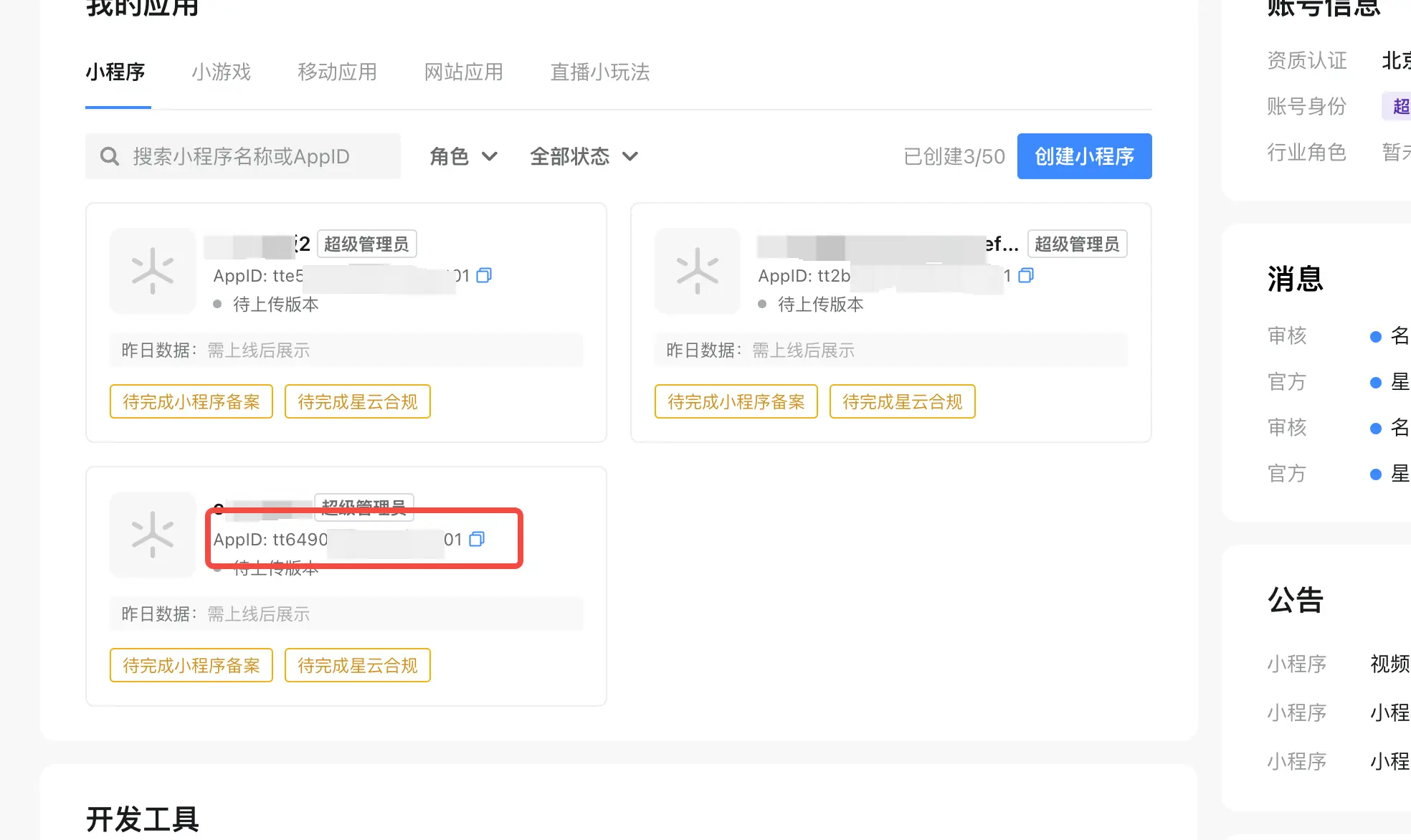Select the 直播小玩法 tab
This screenshot has width=1411, height=840.
pos(600,72)
